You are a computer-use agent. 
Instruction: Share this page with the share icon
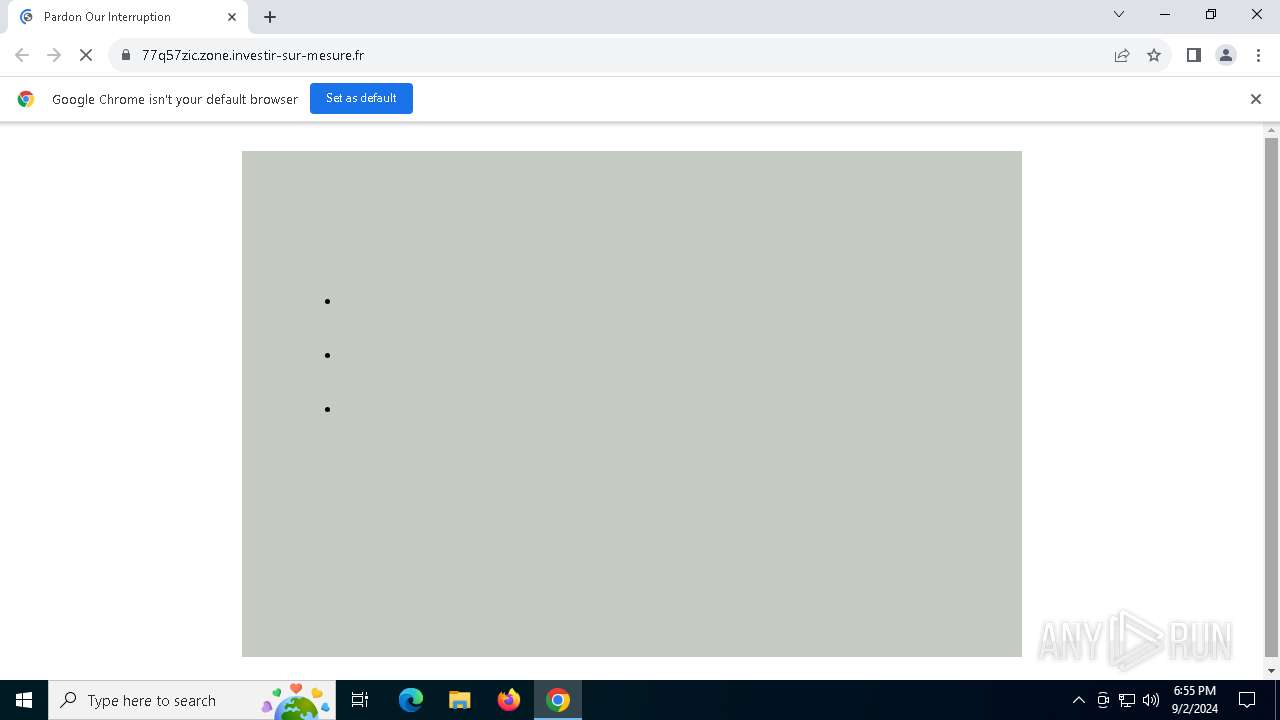tap(1122, 55)
